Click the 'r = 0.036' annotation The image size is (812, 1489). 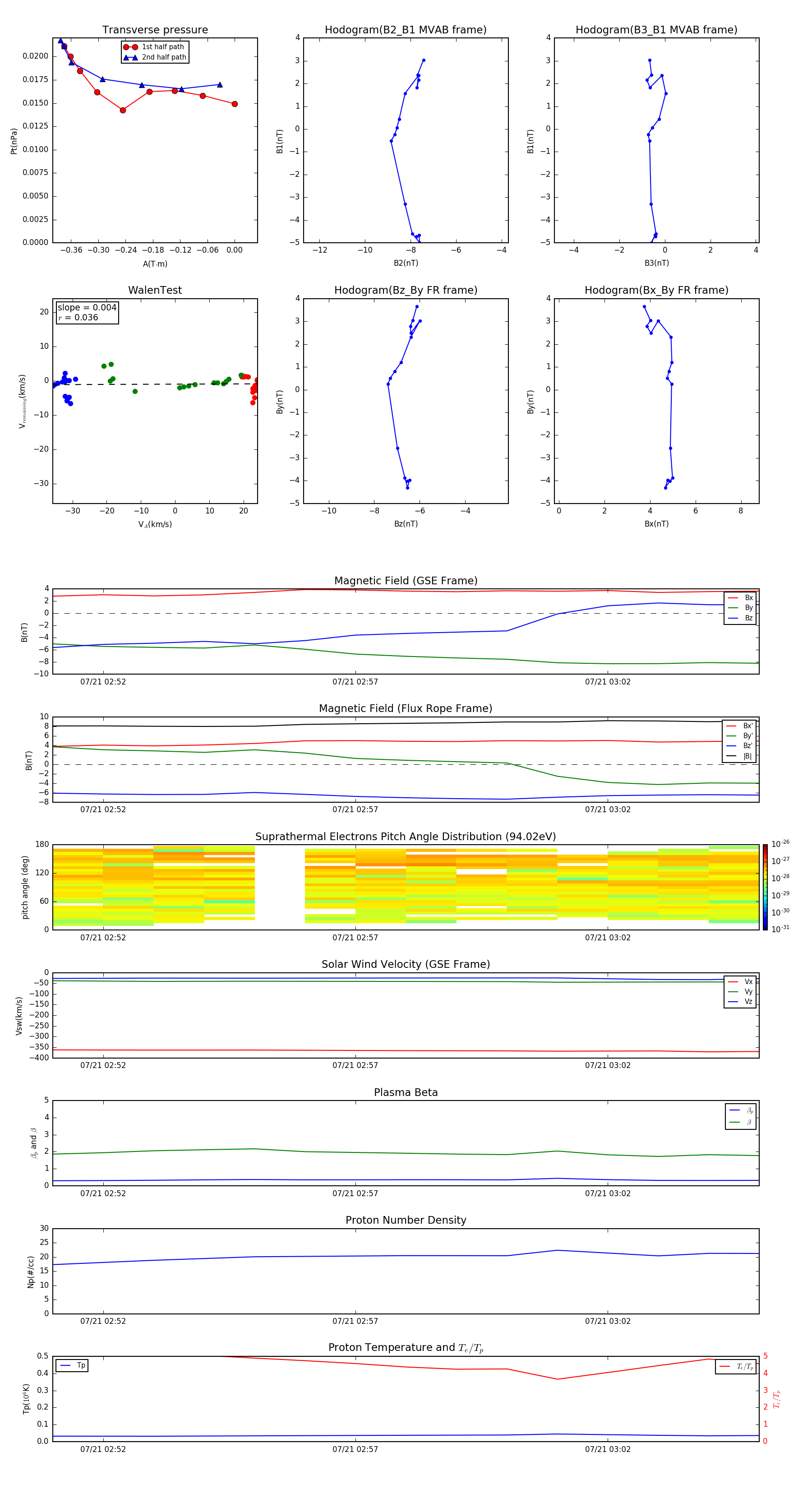pos(78,317)
